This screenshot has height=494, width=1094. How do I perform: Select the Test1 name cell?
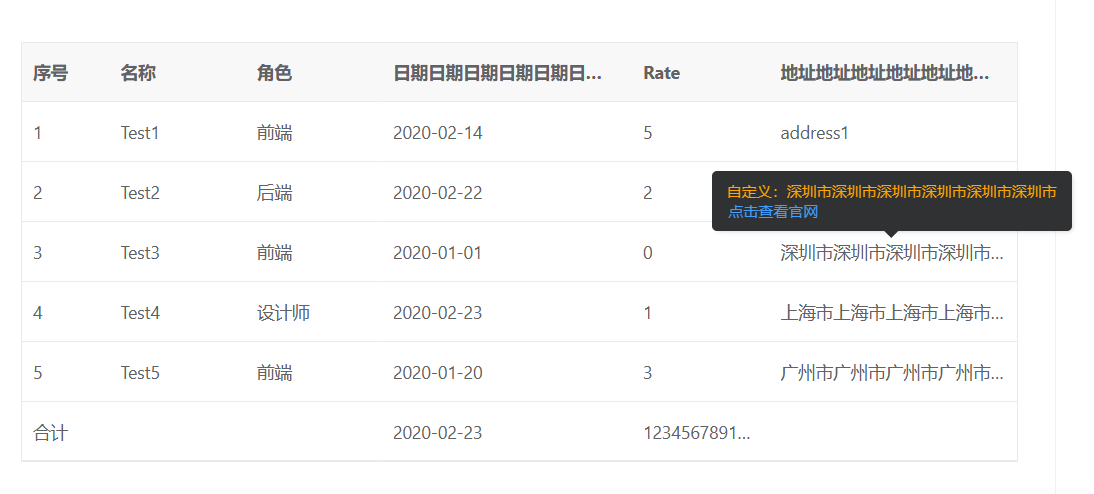coord(140,133)
